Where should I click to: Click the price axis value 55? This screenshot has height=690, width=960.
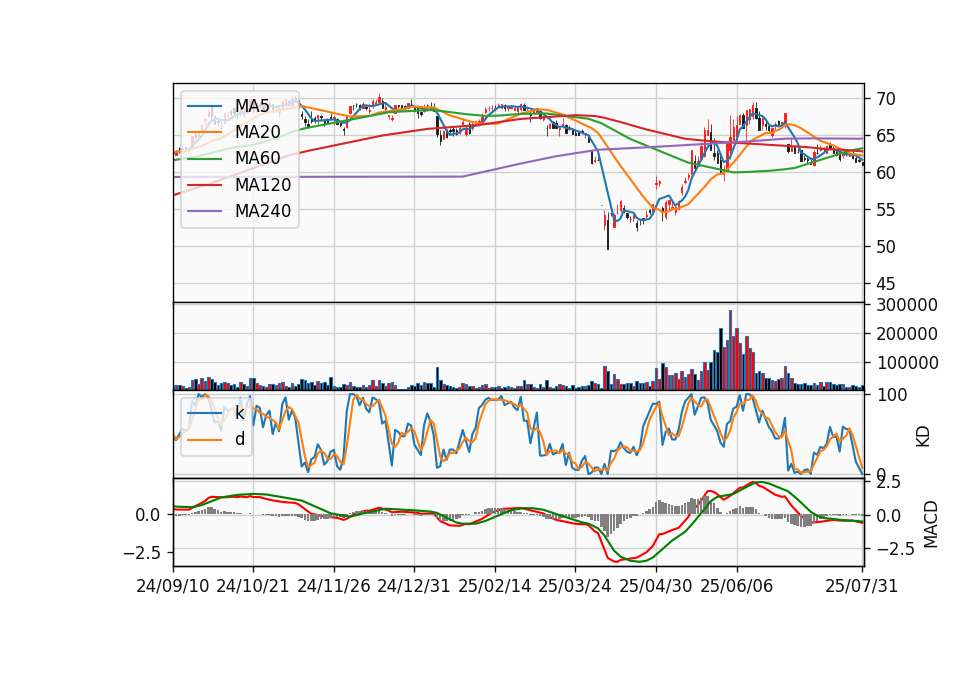click(x=885, y=210)
